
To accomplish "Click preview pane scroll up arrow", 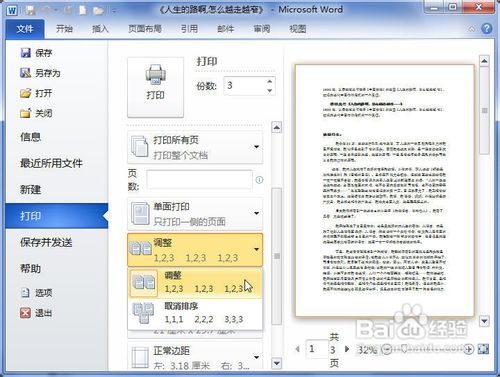I will pos(484,61).
